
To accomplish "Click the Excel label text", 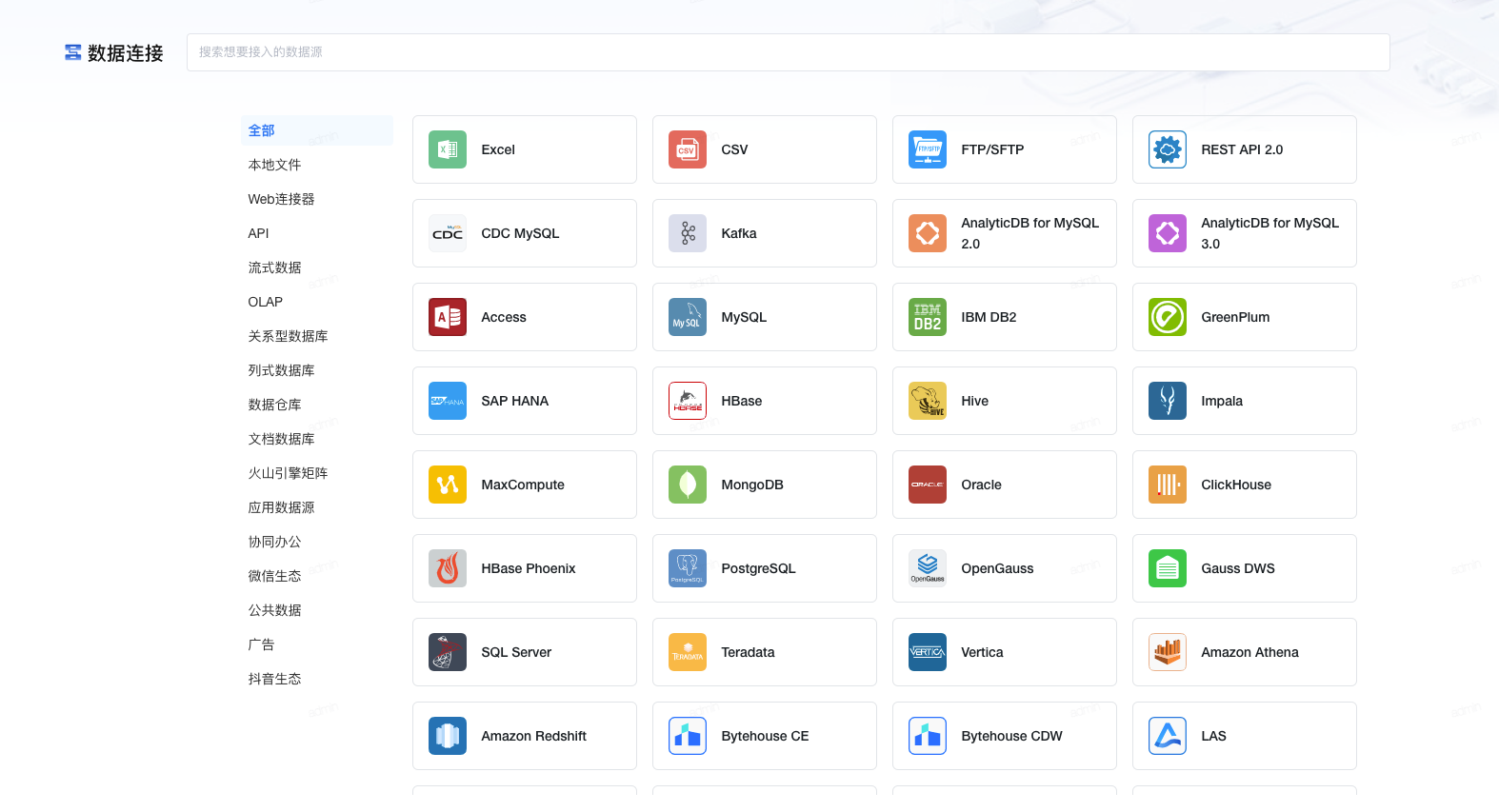I will coord(498,149).
